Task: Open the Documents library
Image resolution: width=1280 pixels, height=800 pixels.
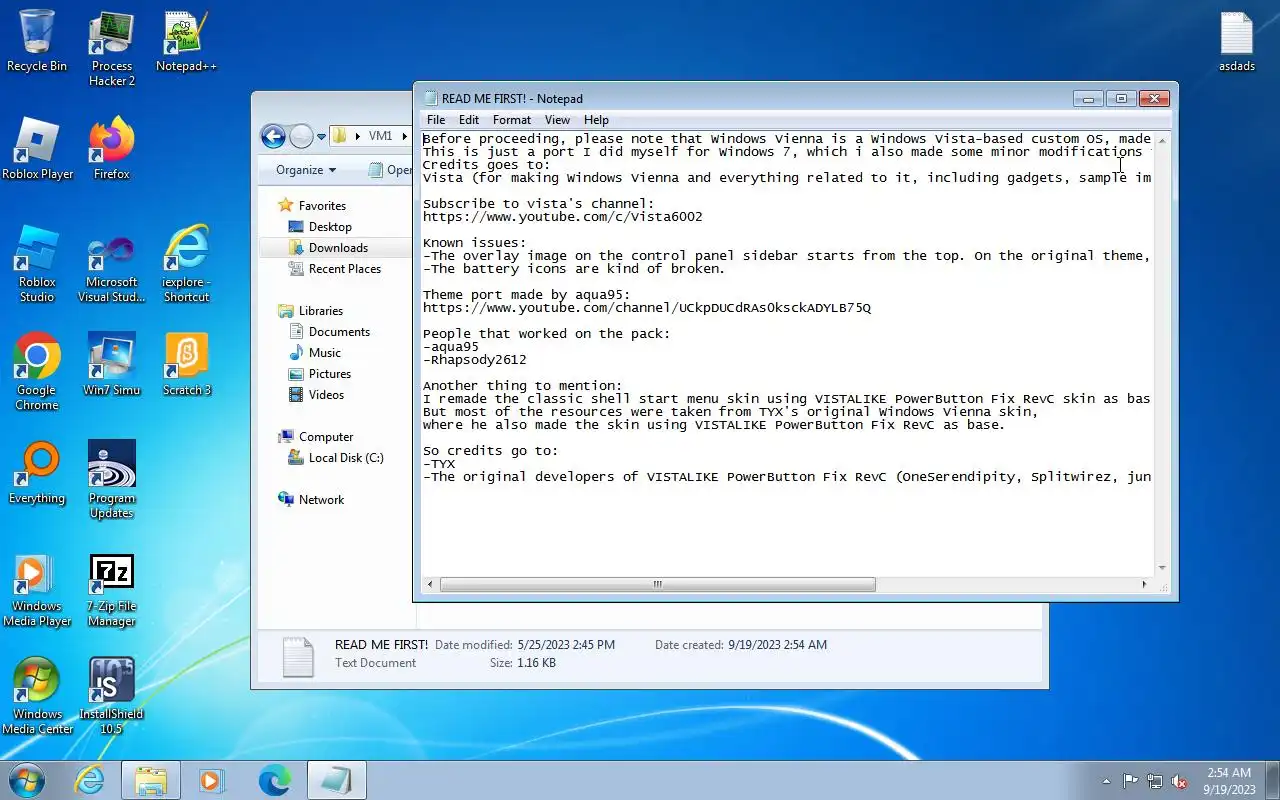Action: (339, 332)
